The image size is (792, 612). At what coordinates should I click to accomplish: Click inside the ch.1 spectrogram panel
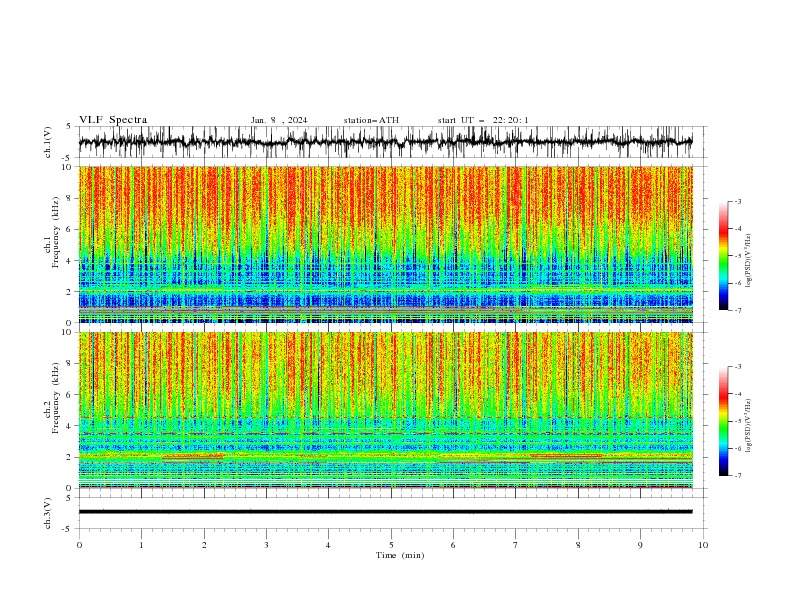385,244
